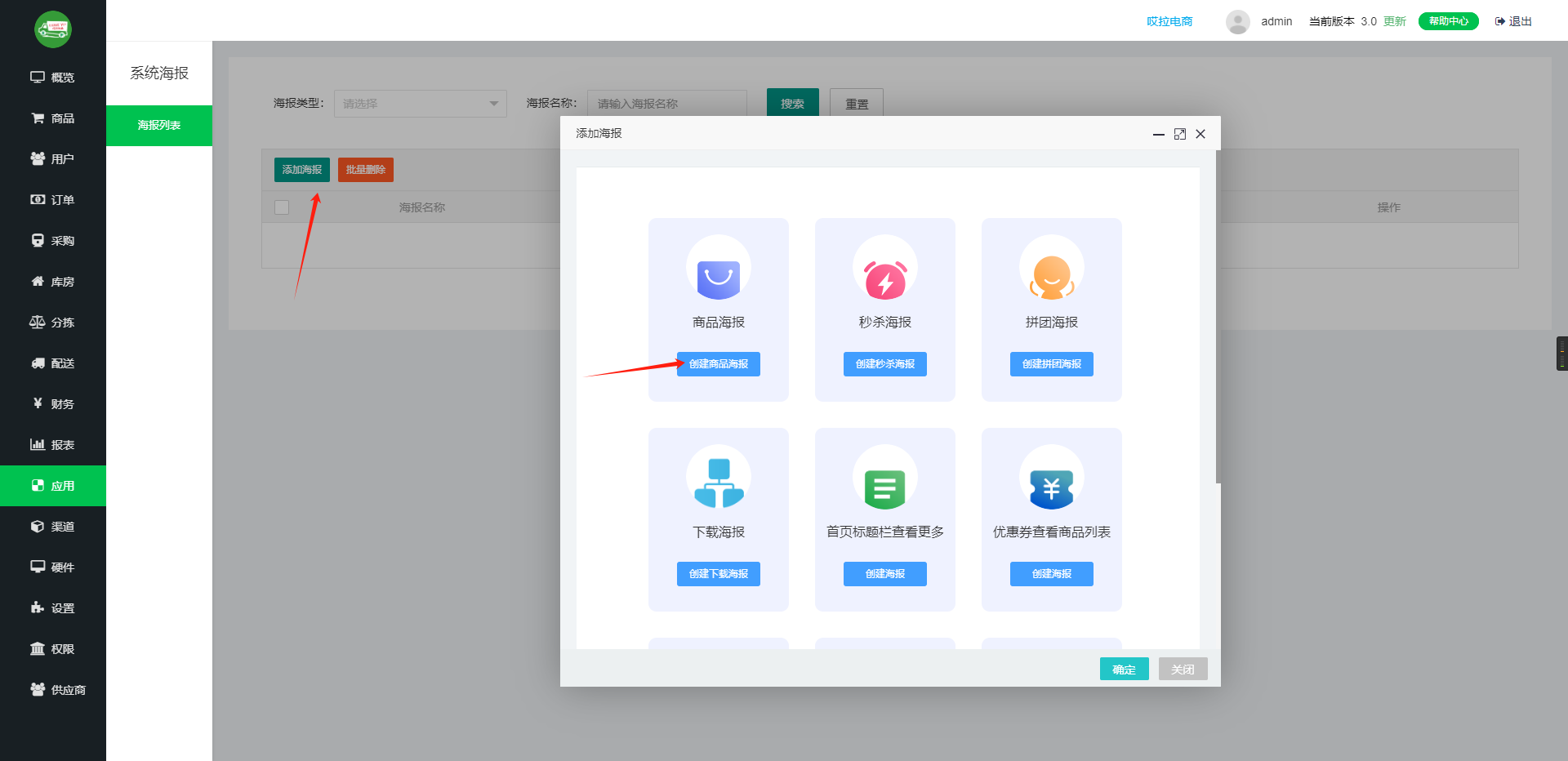Click the 系统海报 heading
Image resolution: width=1568 pixels, height=761 pixels.
pos(159,73)
